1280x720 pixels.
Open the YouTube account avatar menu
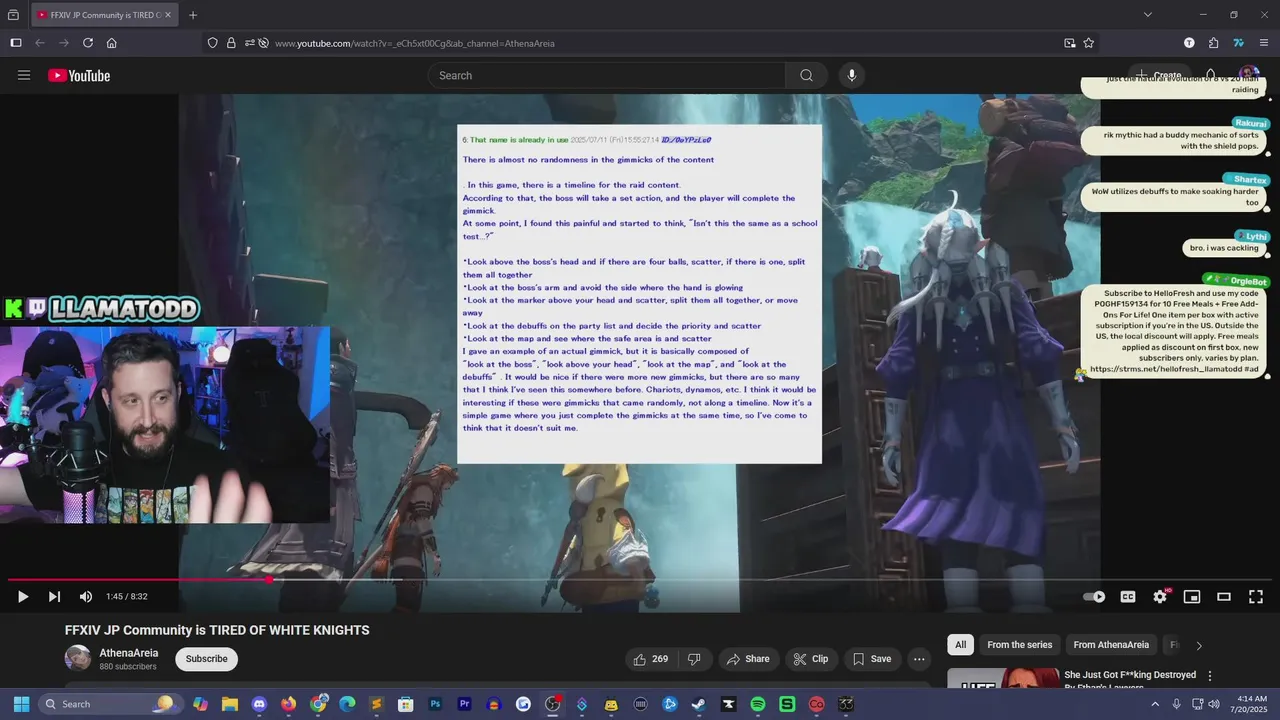click(x=1249, y=76)
